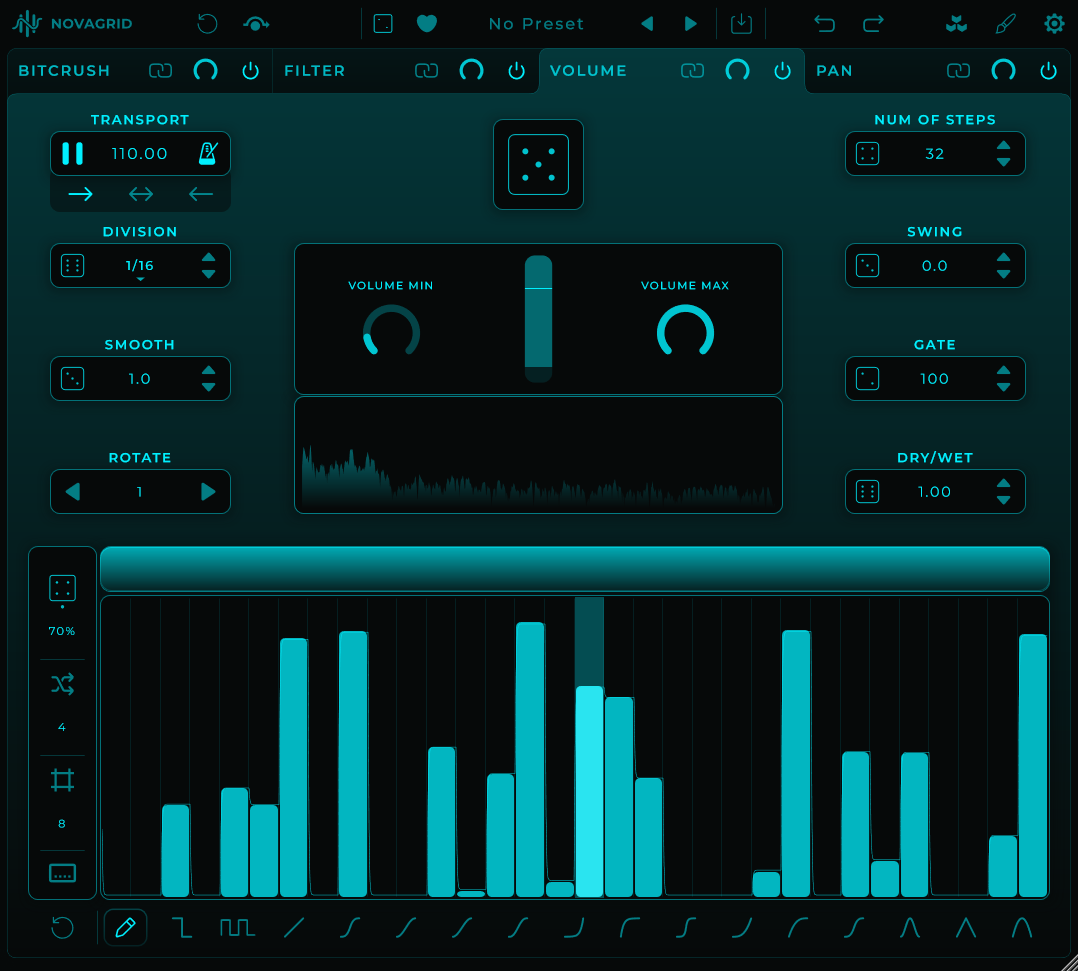Viewport: 1078px width, 971px height.
Task: Select the triangle peak shape preset
Action: click(x=966, y=928)
